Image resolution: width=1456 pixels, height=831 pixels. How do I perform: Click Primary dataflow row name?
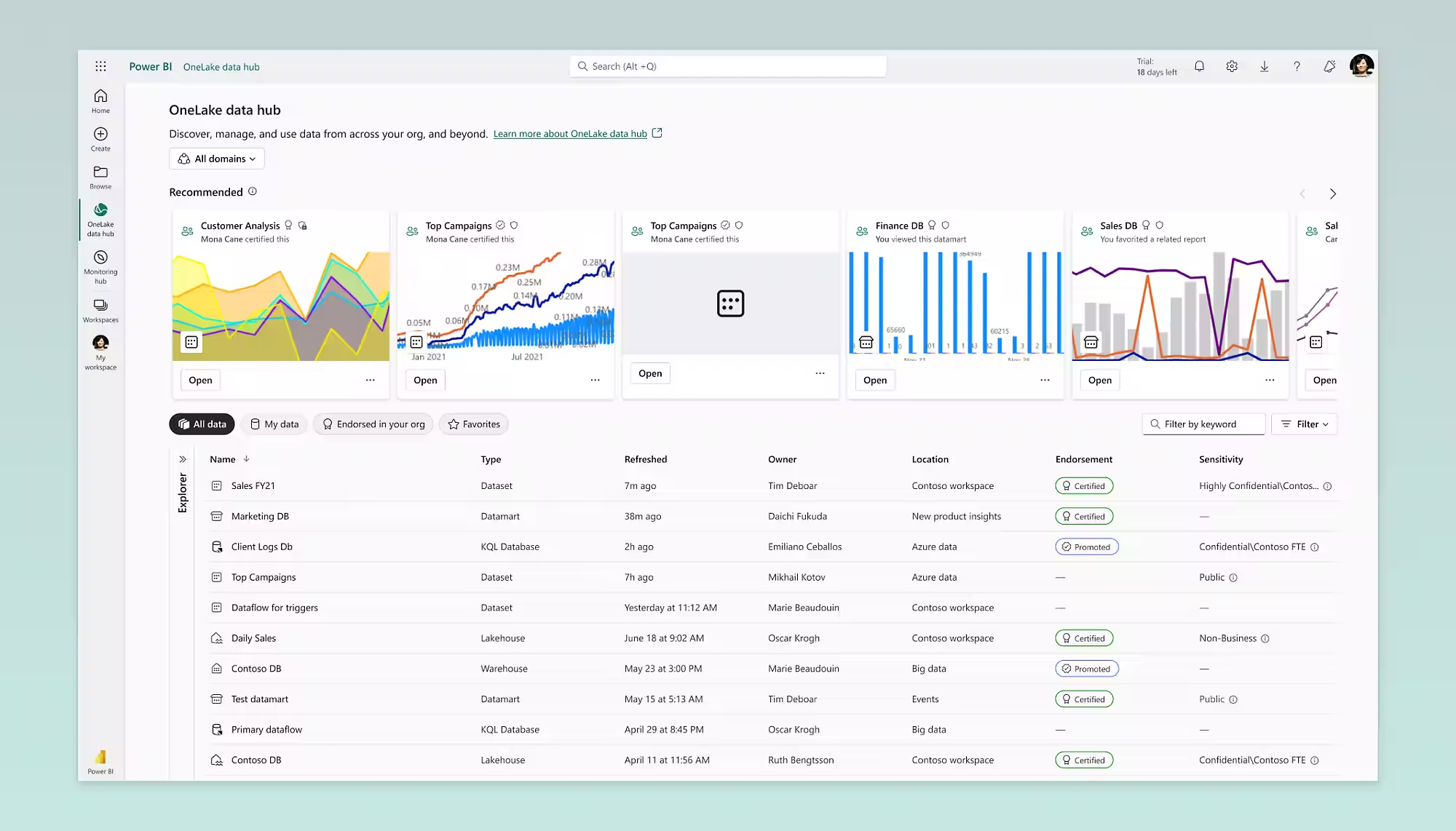click(x=266, y=730)
